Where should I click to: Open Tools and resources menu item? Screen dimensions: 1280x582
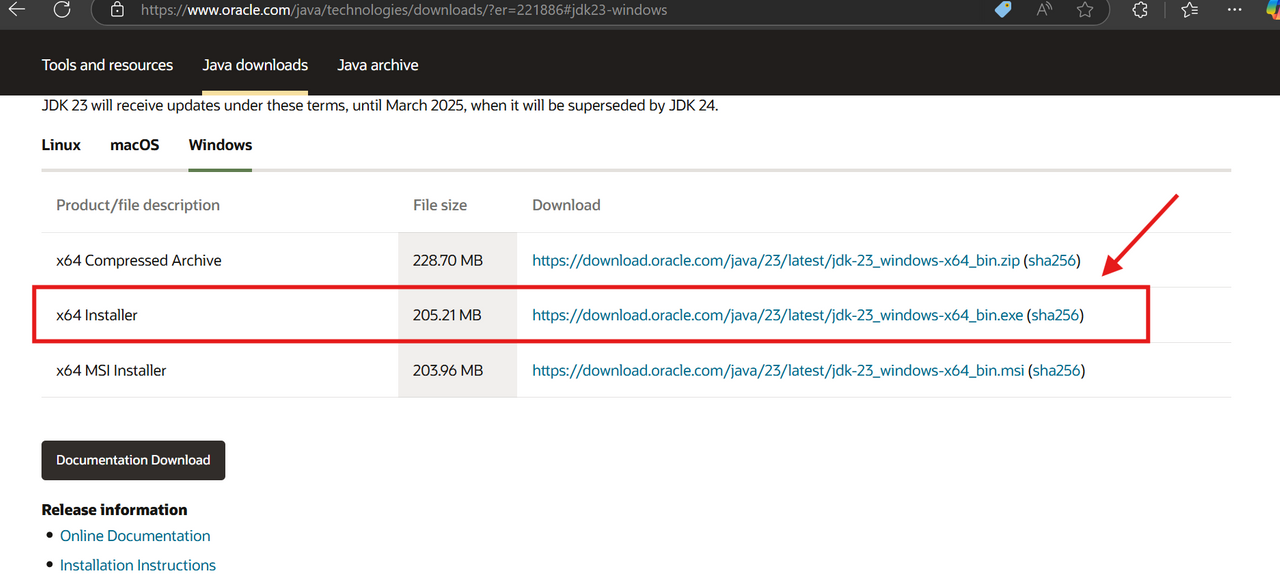point(107,65)
